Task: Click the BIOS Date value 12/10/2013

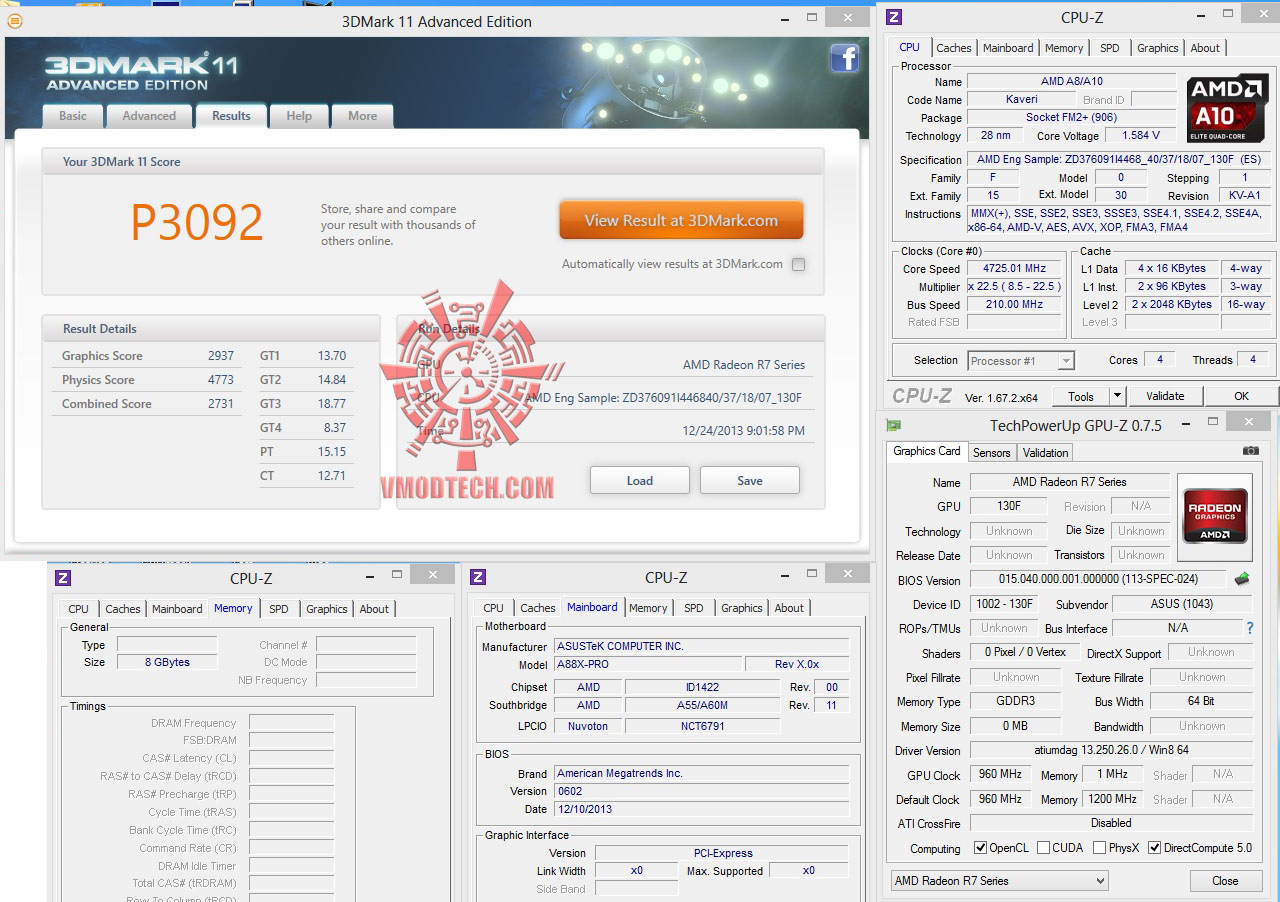Action: 702,809
